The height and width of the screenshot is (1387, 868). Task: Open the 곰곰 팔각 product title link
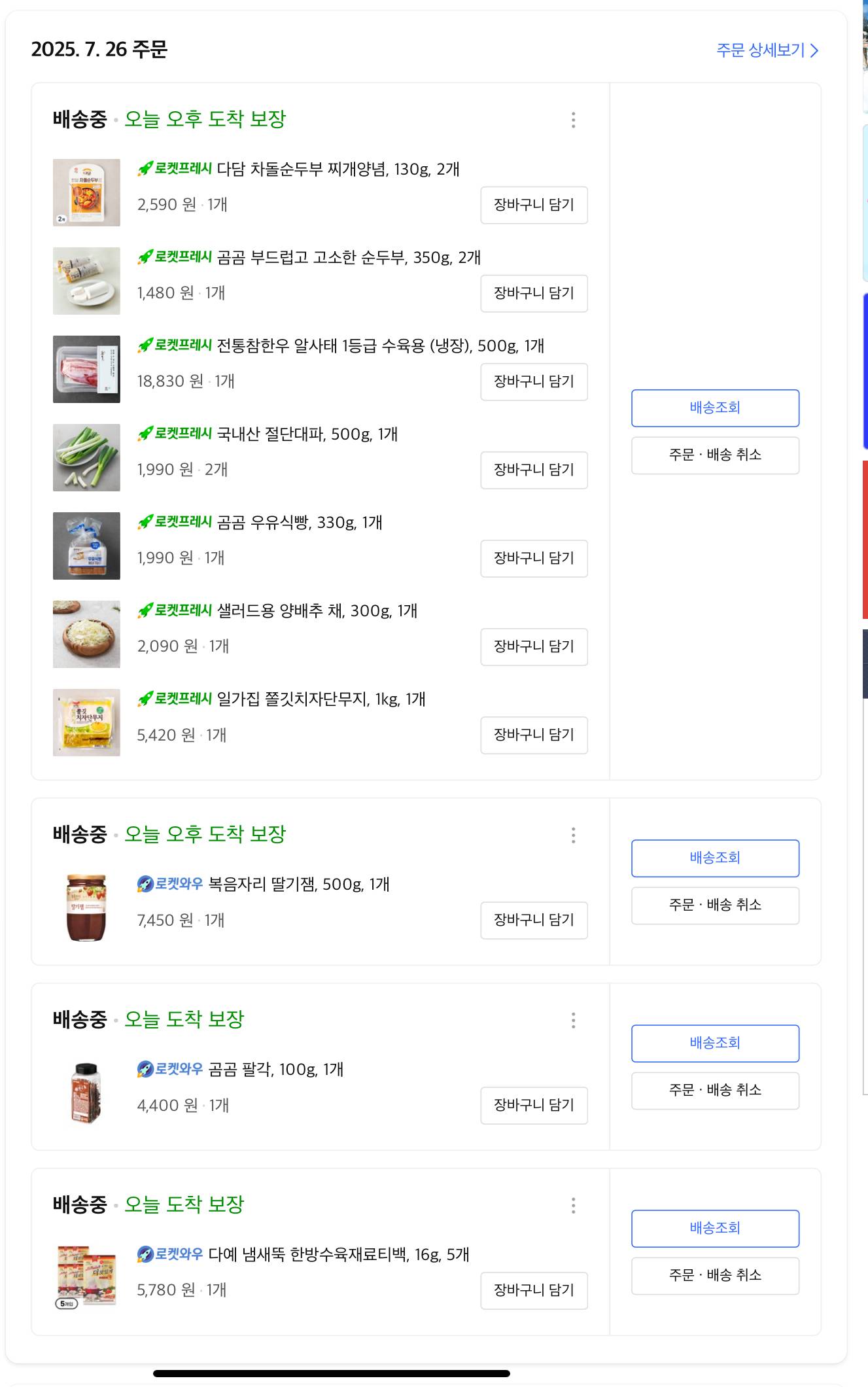pos(275,1069)
